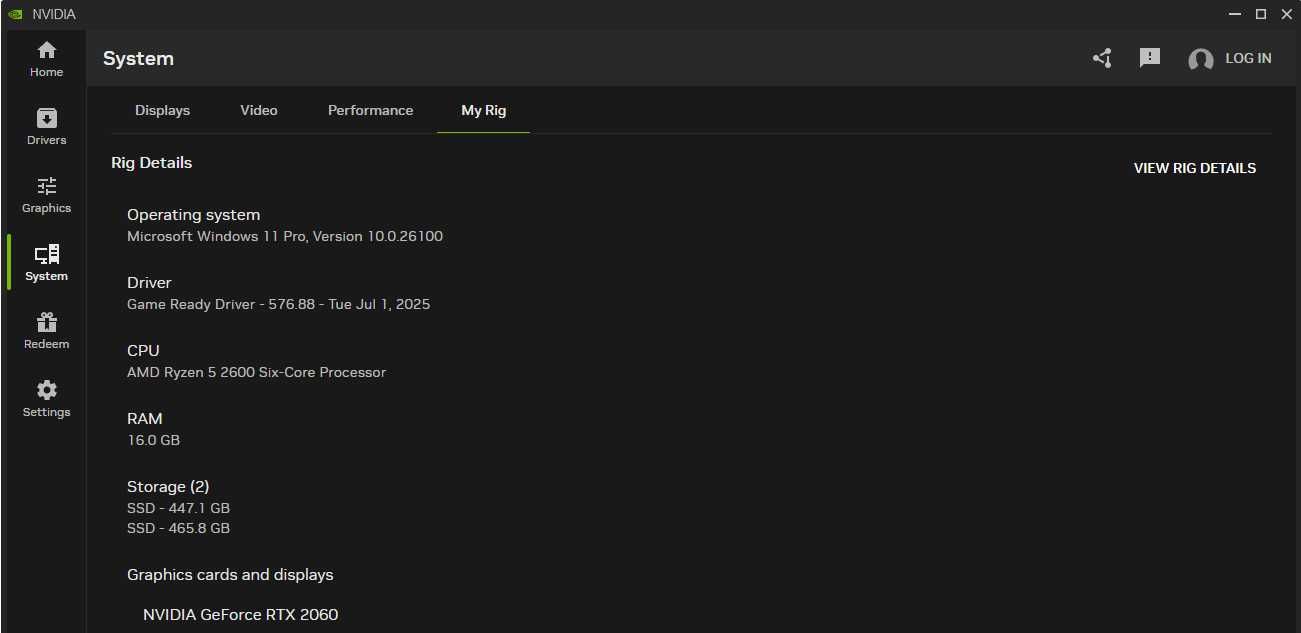The width and height of the screenshot is (1301, 633).
Task: Click Game Ready Driver 576.88 text
Action: (278, 304)
